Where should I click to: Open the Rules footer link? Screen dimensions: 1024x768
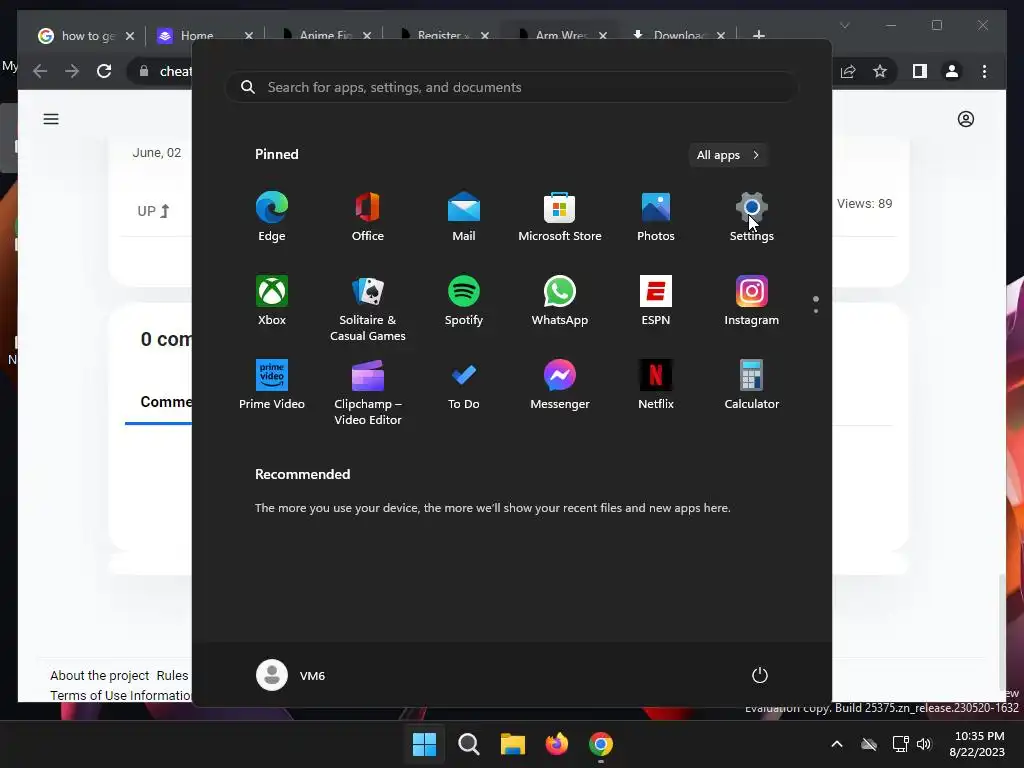[x=172, y=675]
